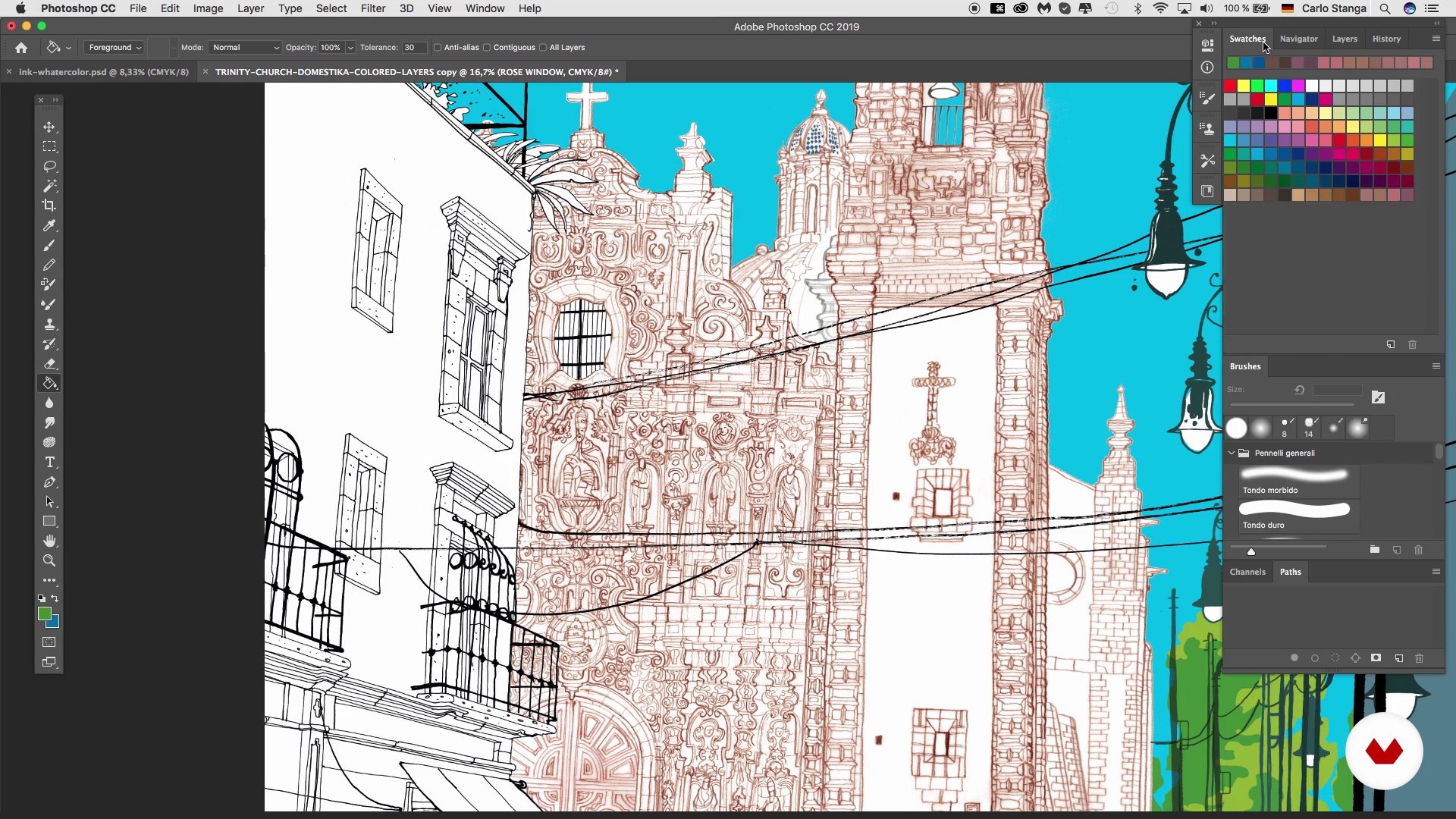Create new brush group folder icon
1456x819 pixels.
tap(1375, 550)
